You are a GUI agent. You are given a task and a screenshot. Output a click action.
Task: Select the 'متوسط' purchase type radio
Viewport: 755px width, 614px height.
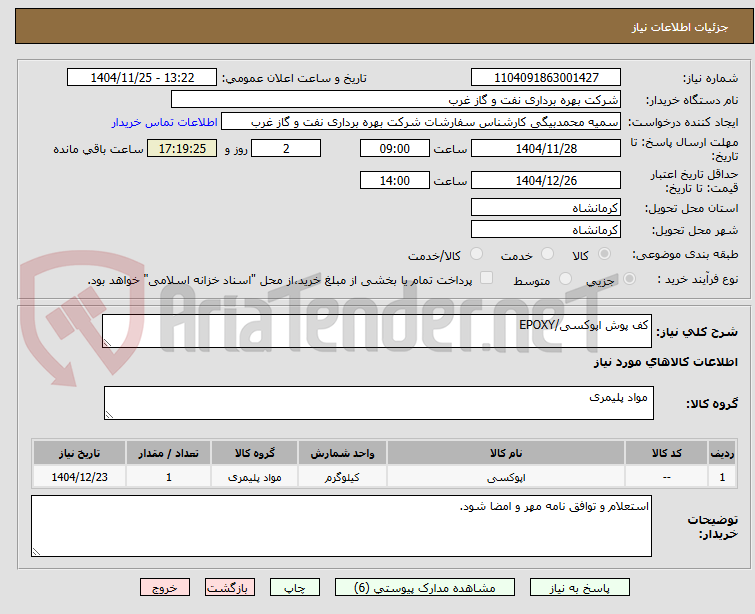(x=565, y=279)
